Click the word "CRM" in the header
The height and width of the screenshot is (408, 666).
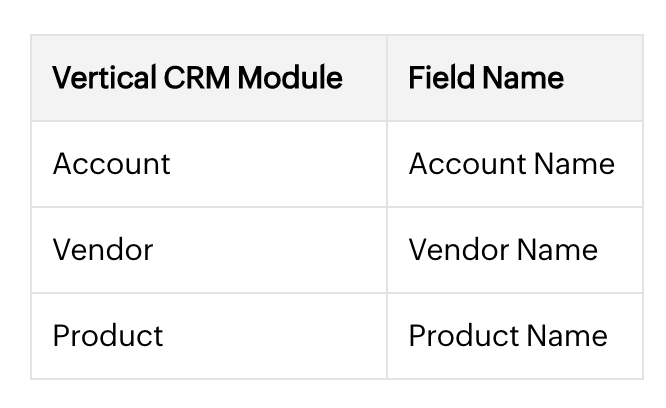[x=185, y=79]
